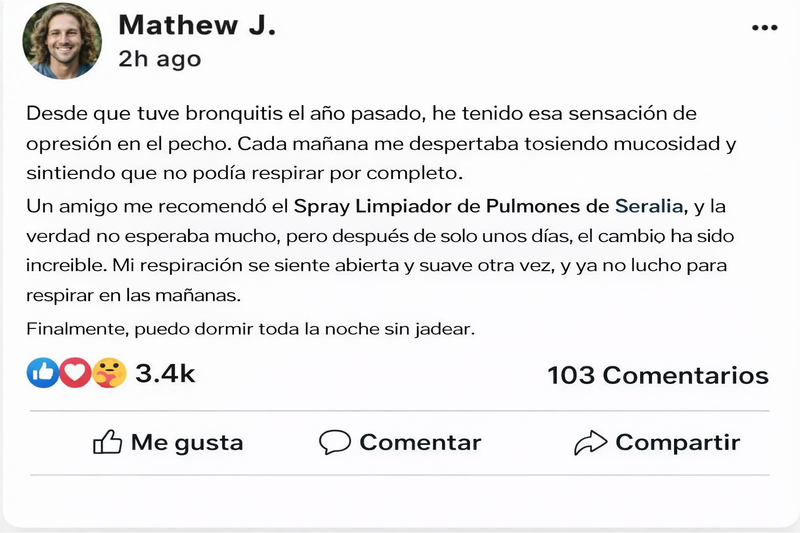Click the speech bubble icon beside Comentar
Image resolution: width=800 pixels, height=533 pixels.
(334, 442)
